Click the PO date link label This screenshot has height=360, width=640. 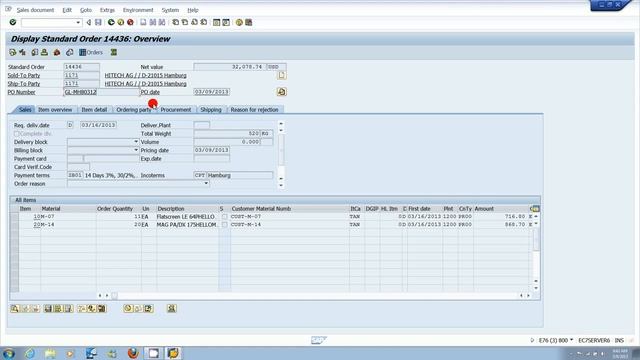click(x=150, y=92)
